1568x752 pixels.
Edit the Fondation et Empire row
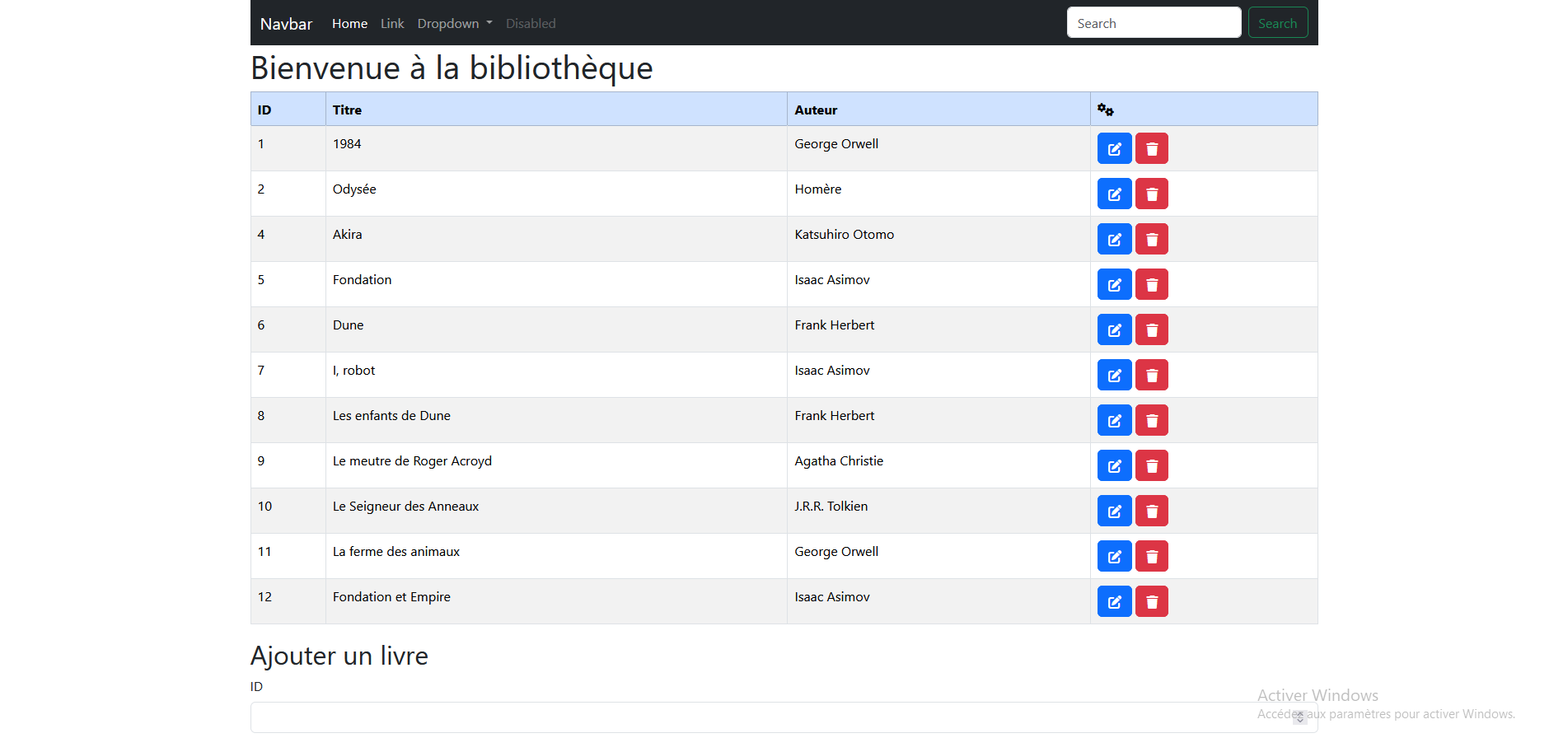click(x=1114, y=602)
